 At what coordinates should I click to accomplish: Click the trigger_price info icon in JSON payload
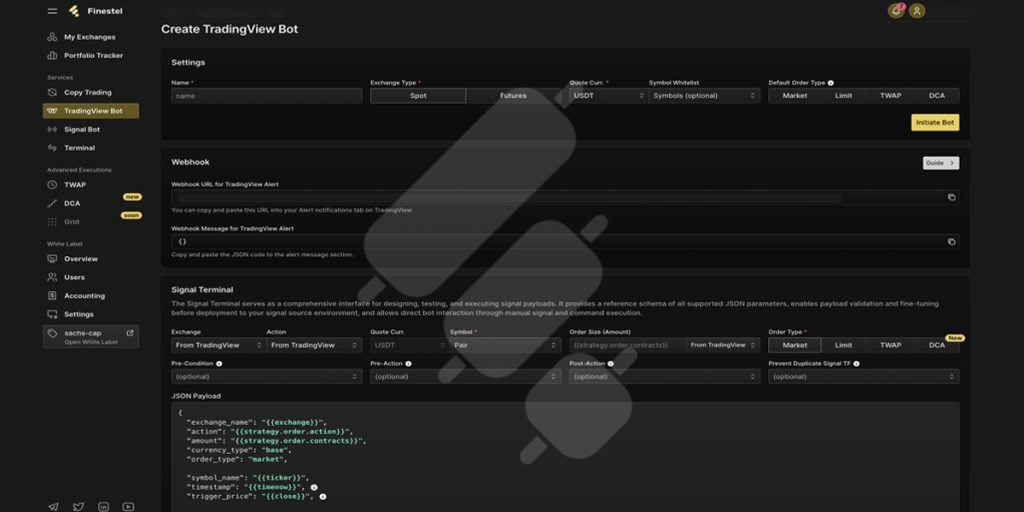click(323, 497)
